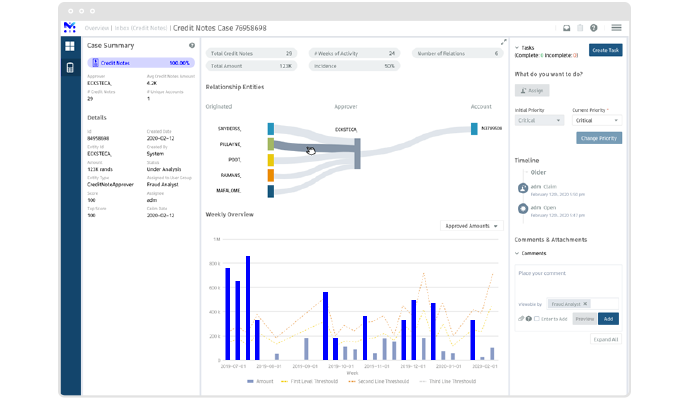Collapse the Older timeline group
The width and height of the screenshot is (690, 400).
526,172
